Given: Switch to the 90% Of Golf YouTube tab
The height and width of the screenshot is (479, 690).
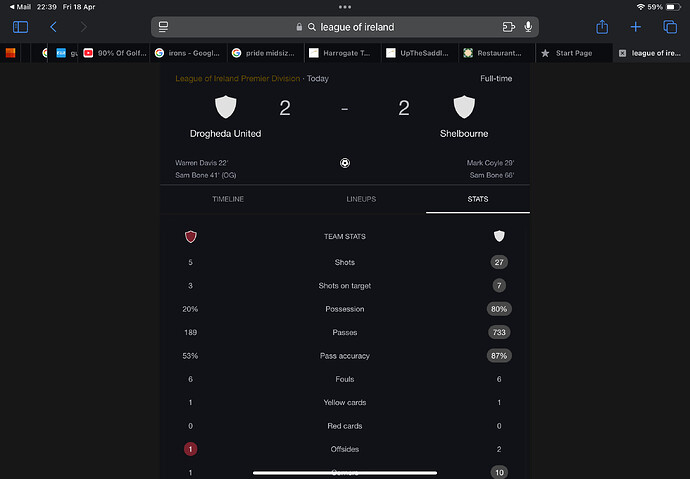Looking at the screenshot, I should 115,53.
